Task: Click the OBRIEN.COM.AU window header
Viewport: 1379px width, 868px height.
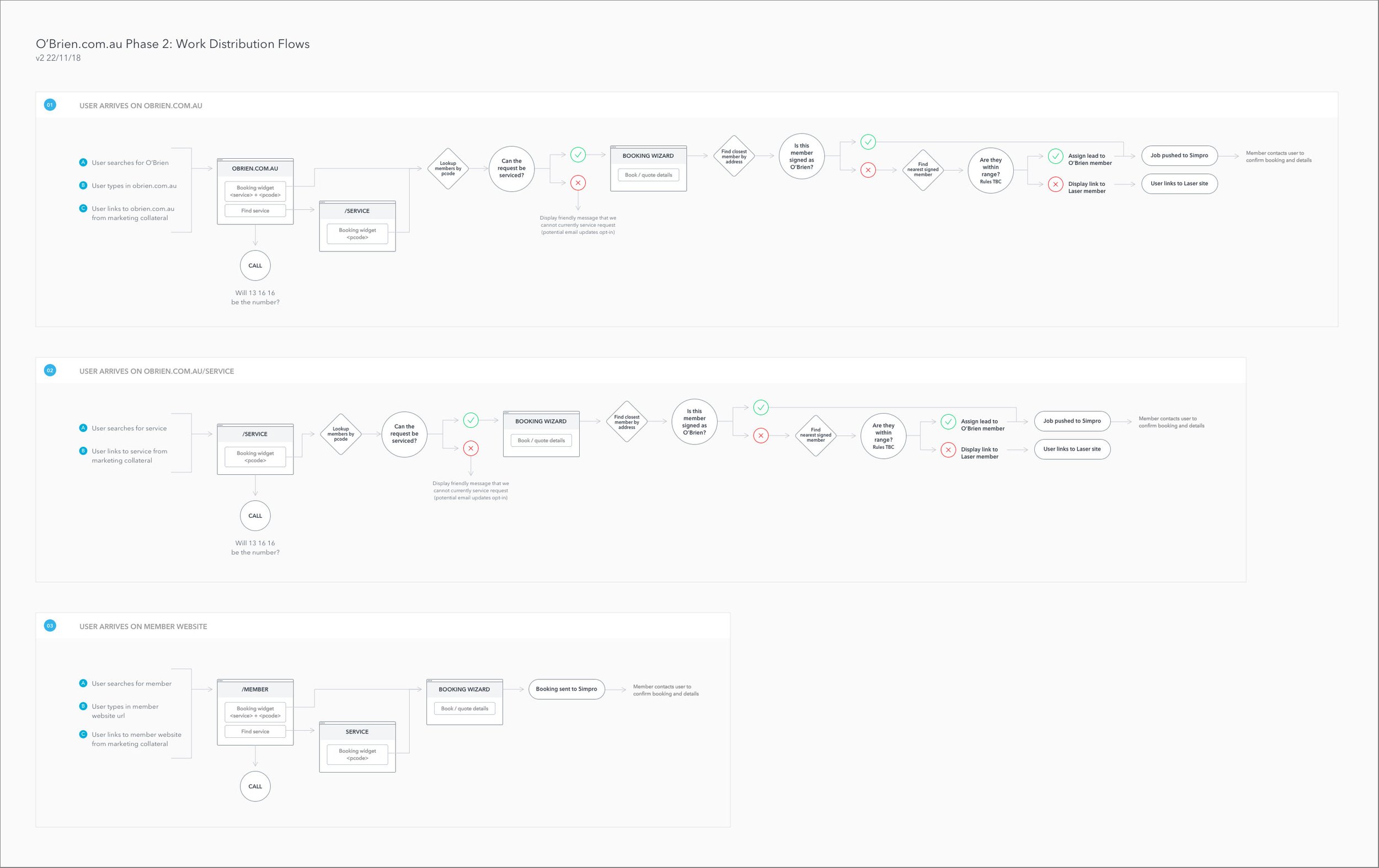Action: (255, 168)
